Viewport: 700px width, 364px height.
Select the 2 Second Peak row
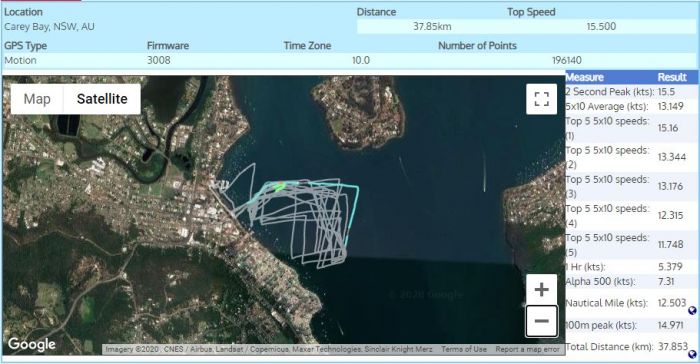pyautogui.click(x=632, y=92)
